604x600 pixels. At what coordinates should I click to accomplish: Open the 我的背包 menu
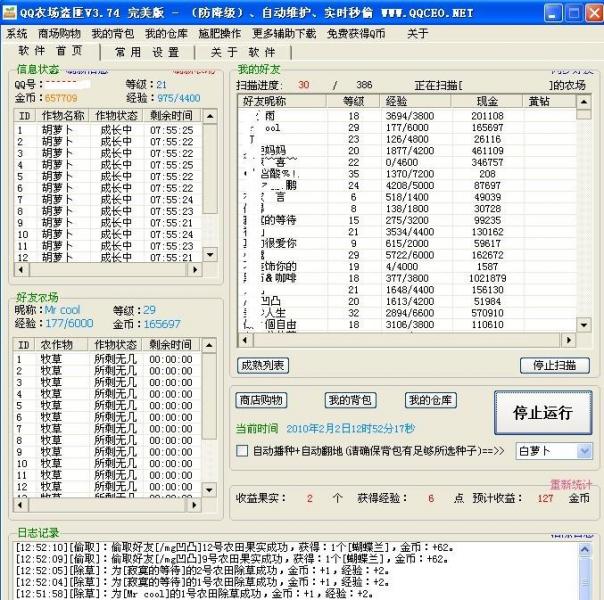click(x=113, y=34)
